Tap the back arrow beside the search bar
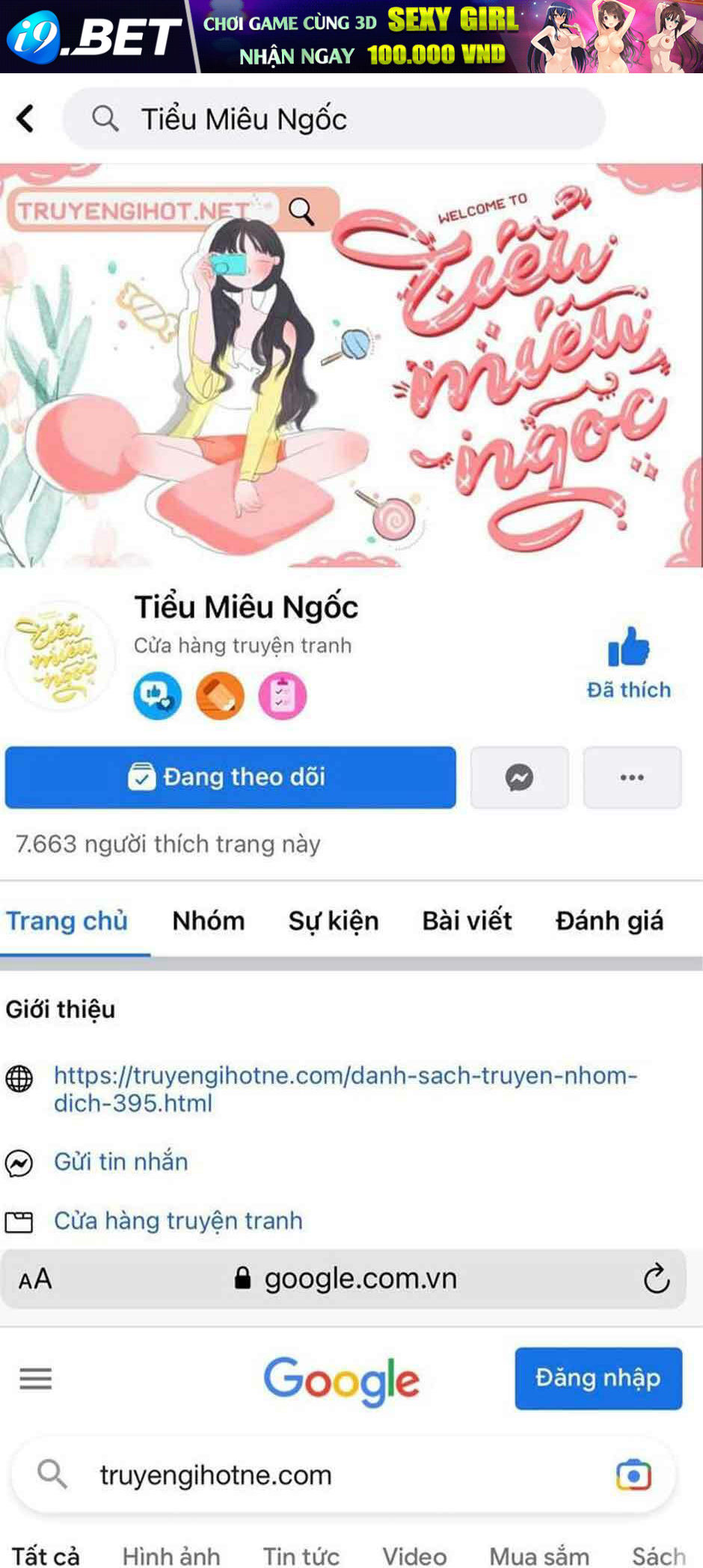This screenshot has width=703, height=1568. [x=25, y=118]
